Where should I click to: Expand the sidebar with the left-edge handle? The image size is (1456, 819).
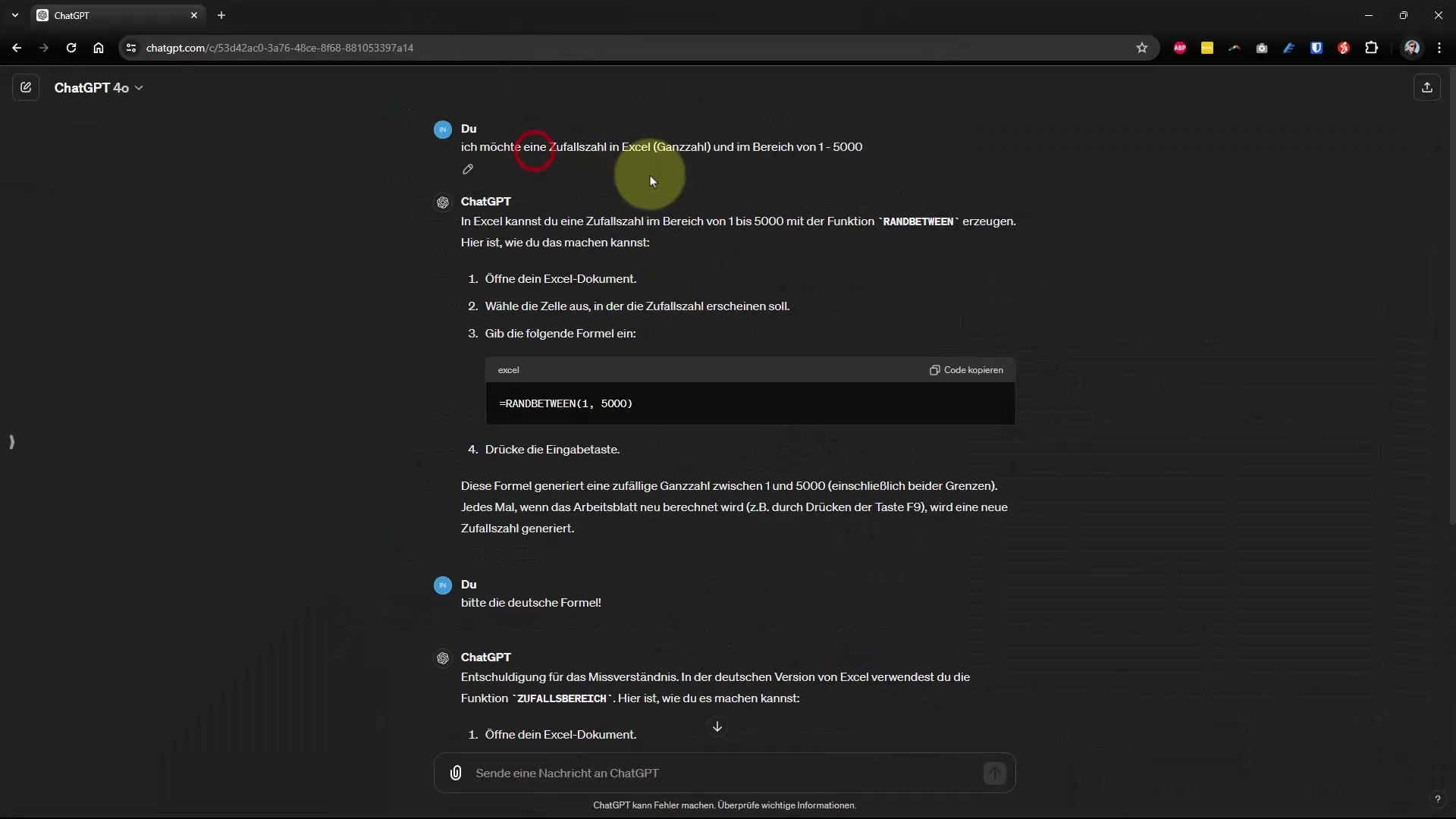pyautogui.click(x=11, y=441)
